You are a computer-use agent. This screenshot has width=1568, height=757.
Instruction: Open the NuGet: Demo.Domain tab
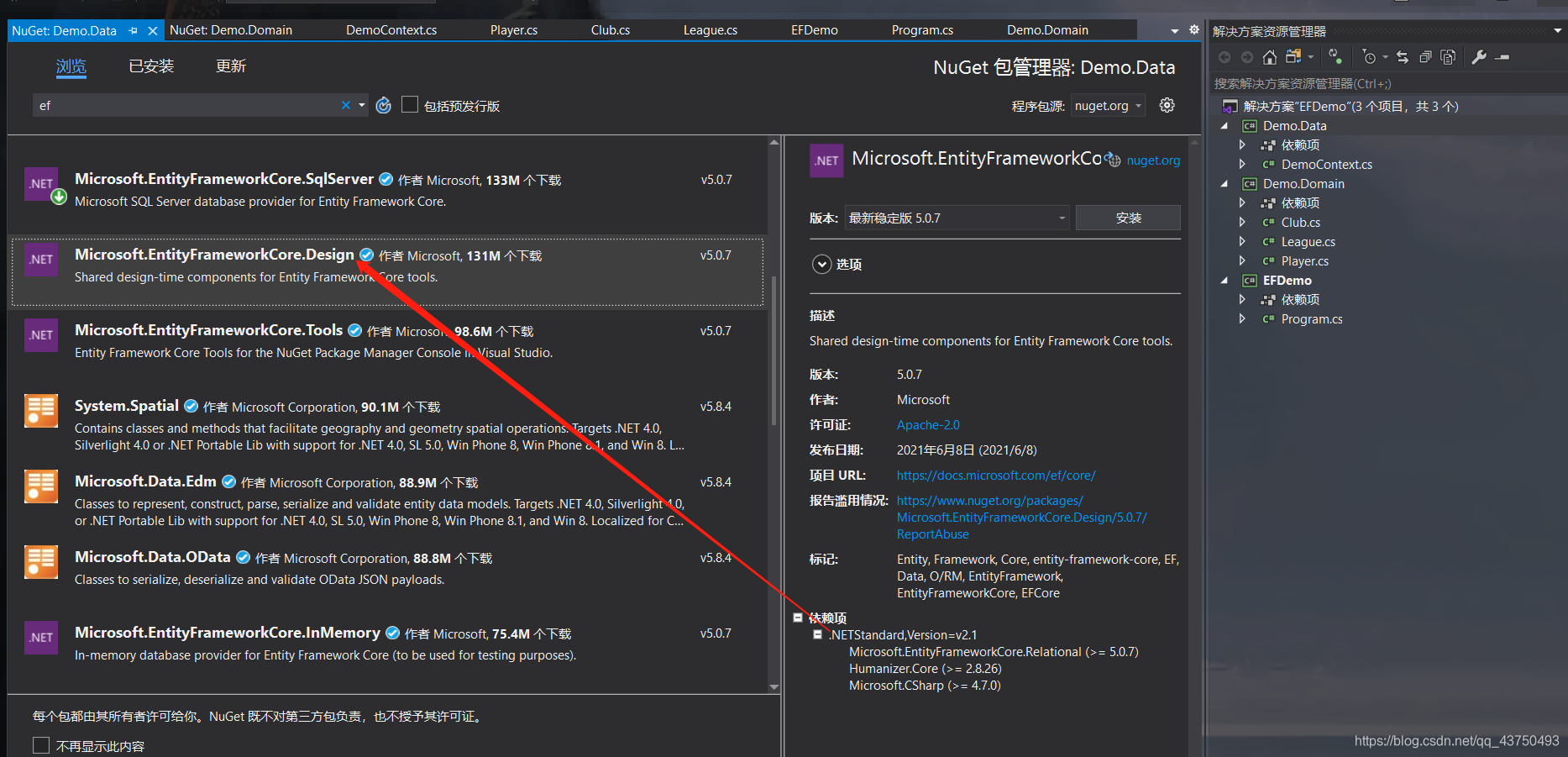[231, 30]
